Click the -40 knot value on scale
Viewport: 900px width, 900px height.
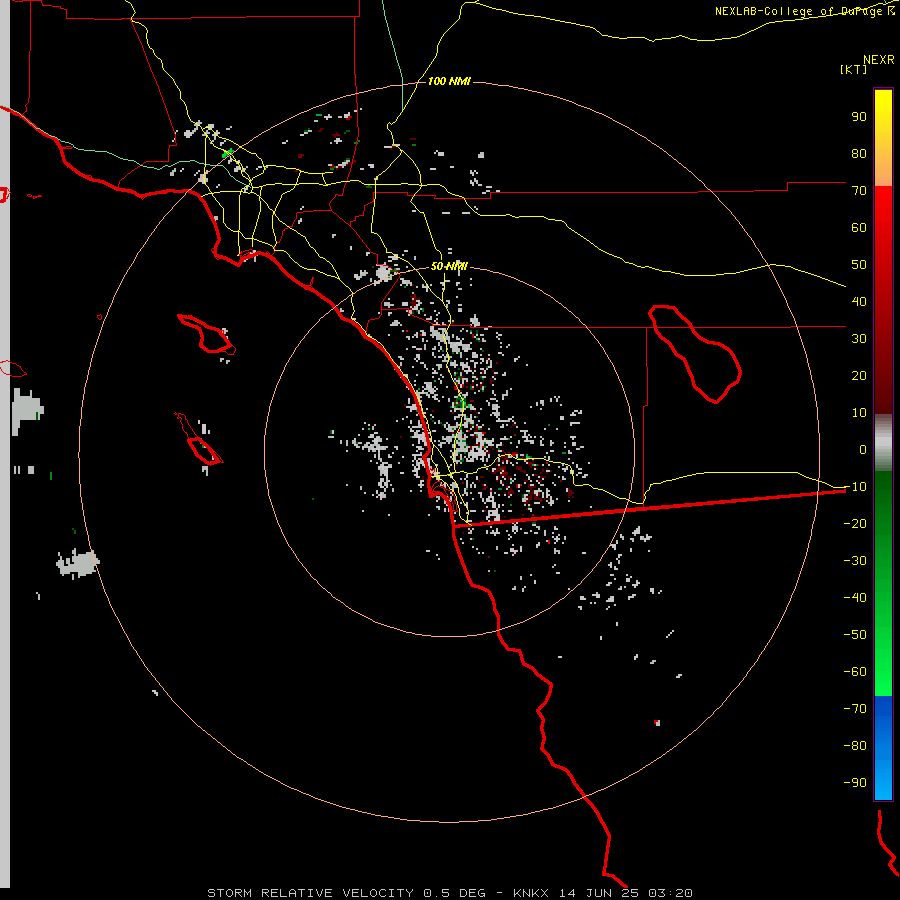pyautogui.click(x=855, y=598)
